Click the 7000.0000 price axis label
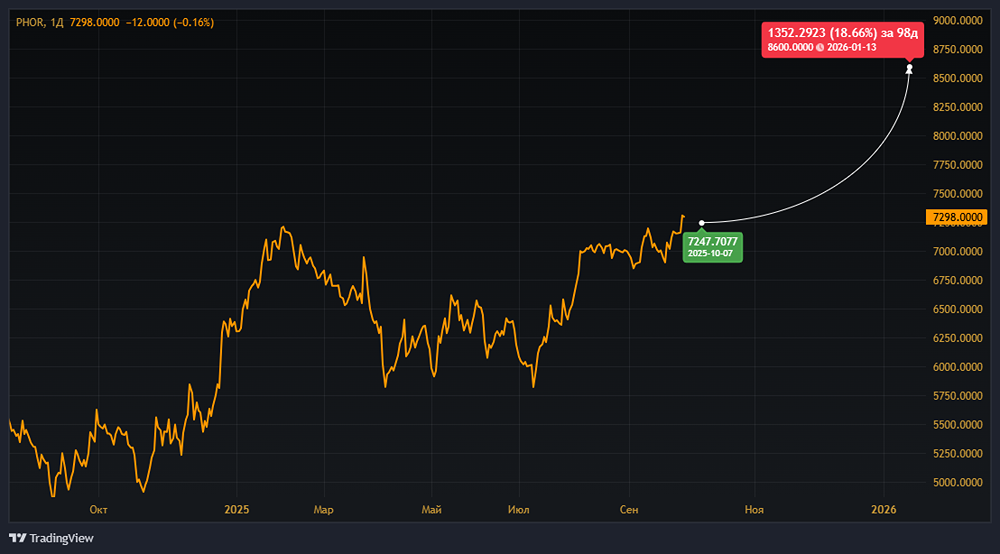The height and width of the screenshot is (554, 1000). 957,251
